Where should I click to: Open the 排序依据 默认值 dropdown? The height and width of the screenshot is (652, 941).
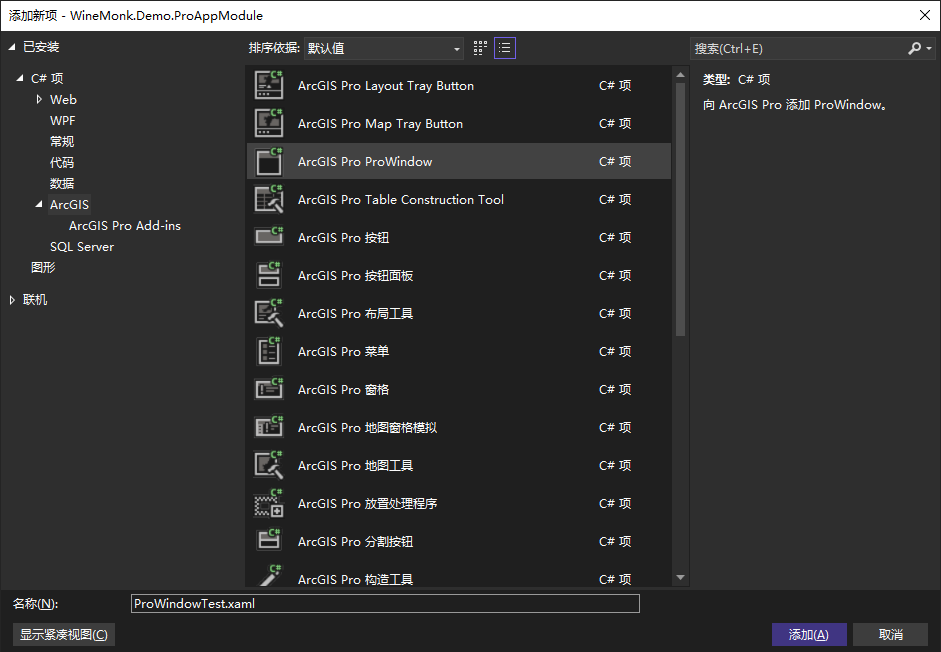(383, 48)
